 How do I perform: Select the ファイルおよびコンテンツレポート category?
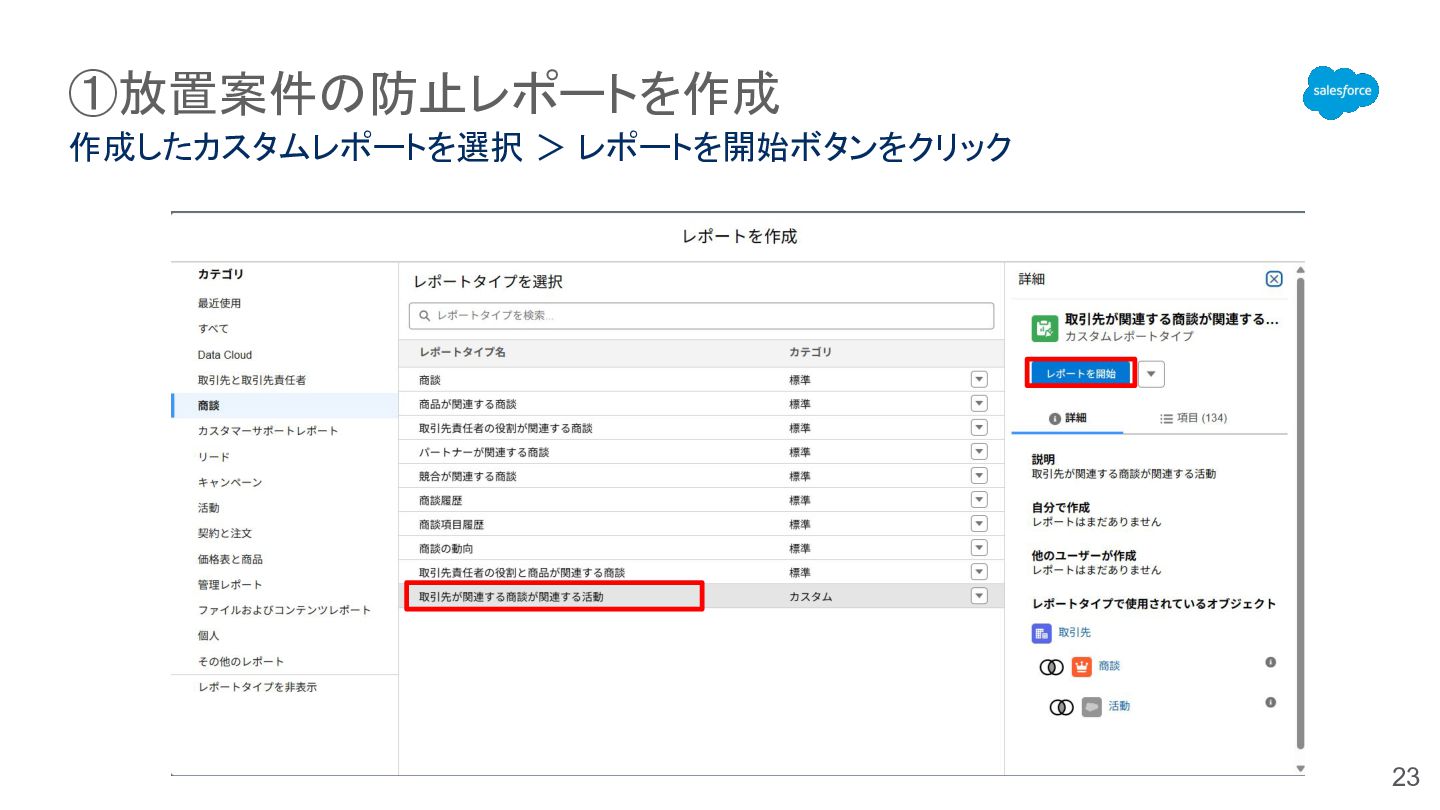tap(284, 610)
